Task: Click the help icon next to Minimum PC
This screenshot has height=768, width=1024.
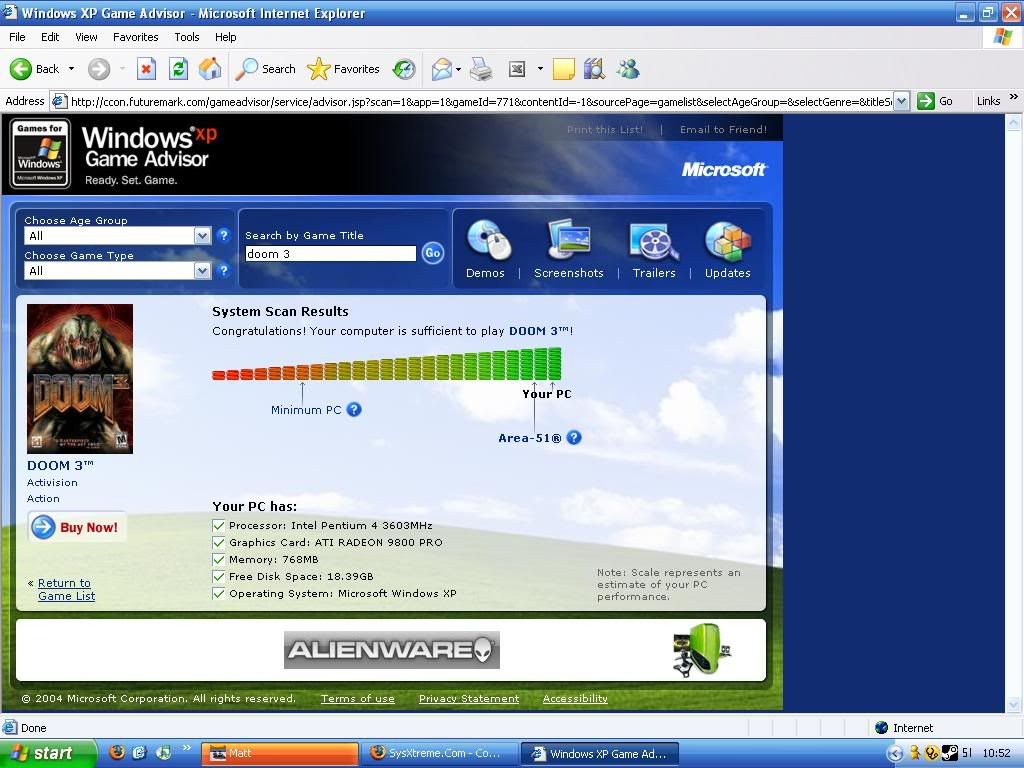Action: [354, 409]
